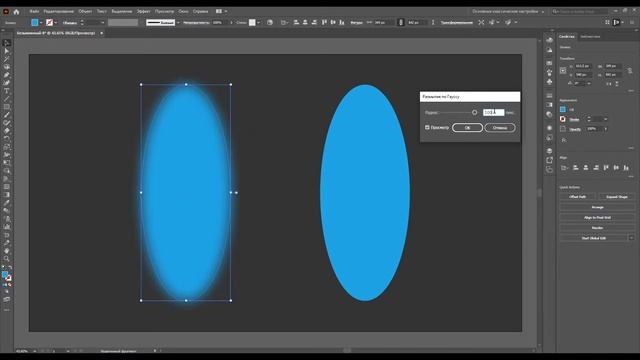Select the Line Segment tool
This screenshot has height=360, width=640.
tap(7, 99)
